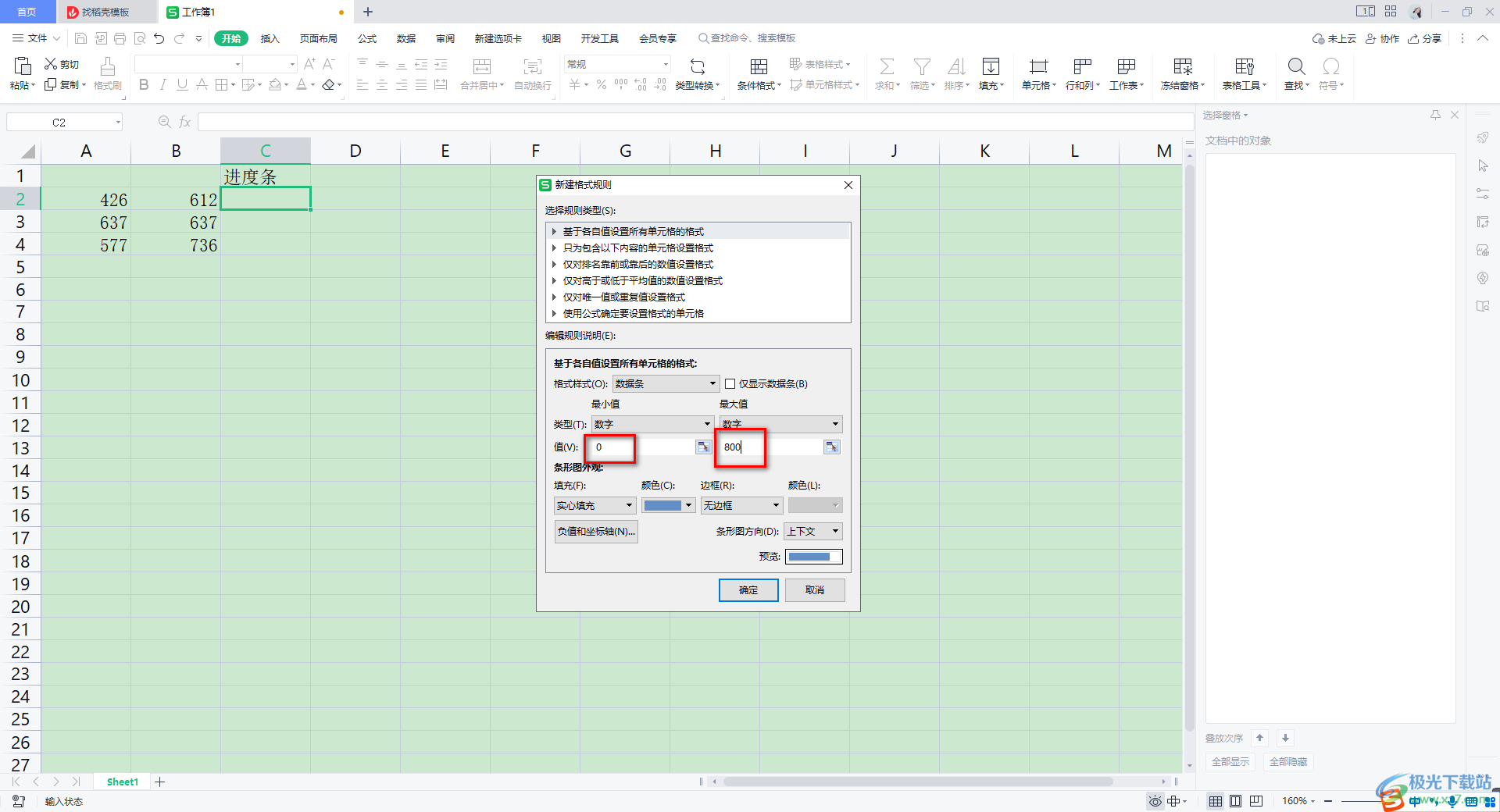Click the Auto Wrap text icon
This screenshot has height=812, width=1500.
[533, 66]
